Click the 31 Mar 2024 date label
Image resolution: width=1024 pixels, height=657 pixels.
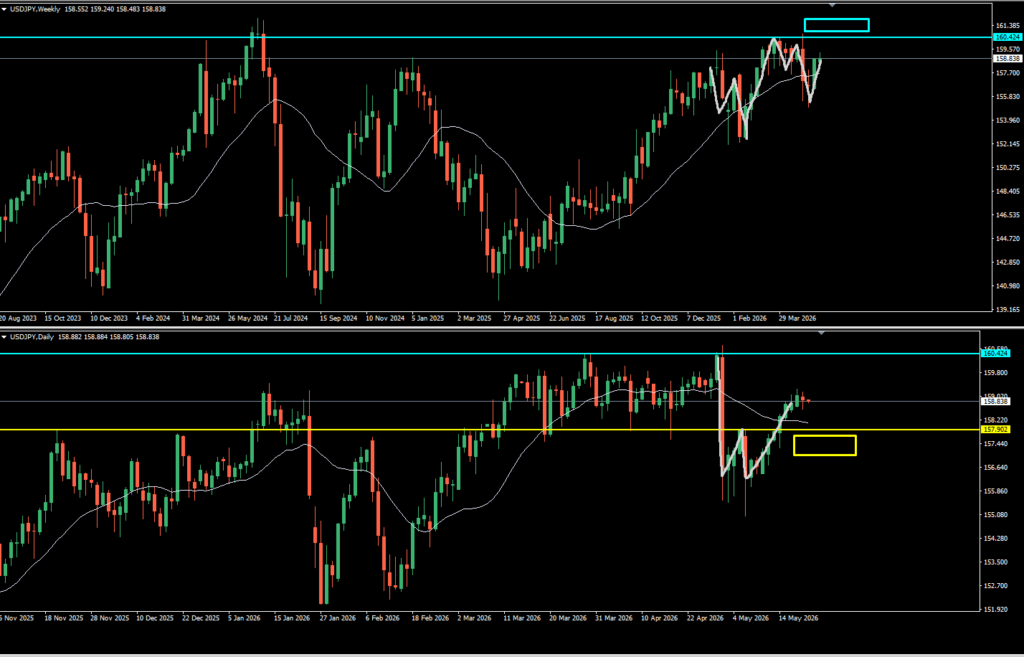click(x=200, y=319)
